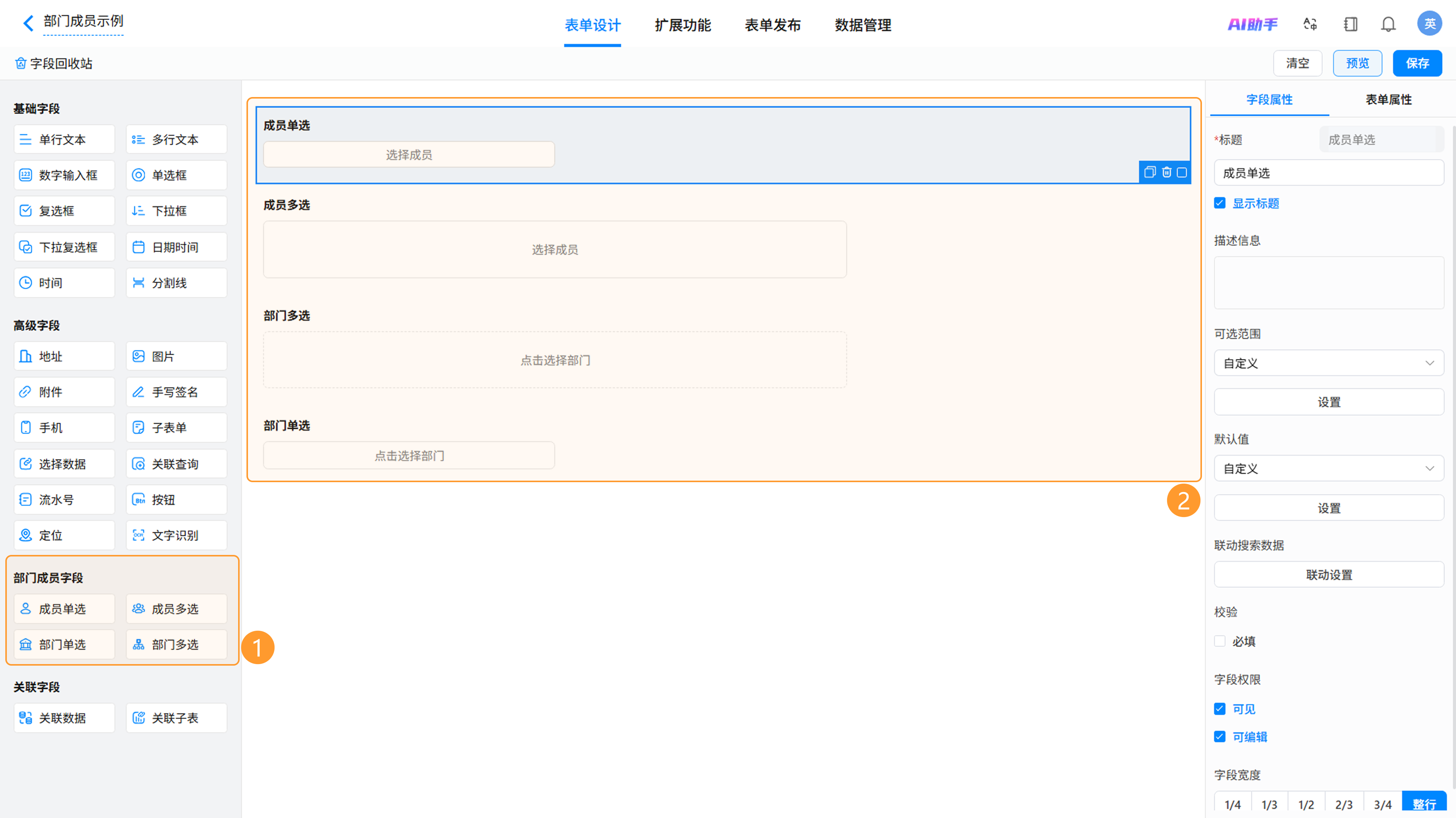The image size is (1456, 818).
Task: Add a 关联查询 field
Action: click(x=176, y=464)
